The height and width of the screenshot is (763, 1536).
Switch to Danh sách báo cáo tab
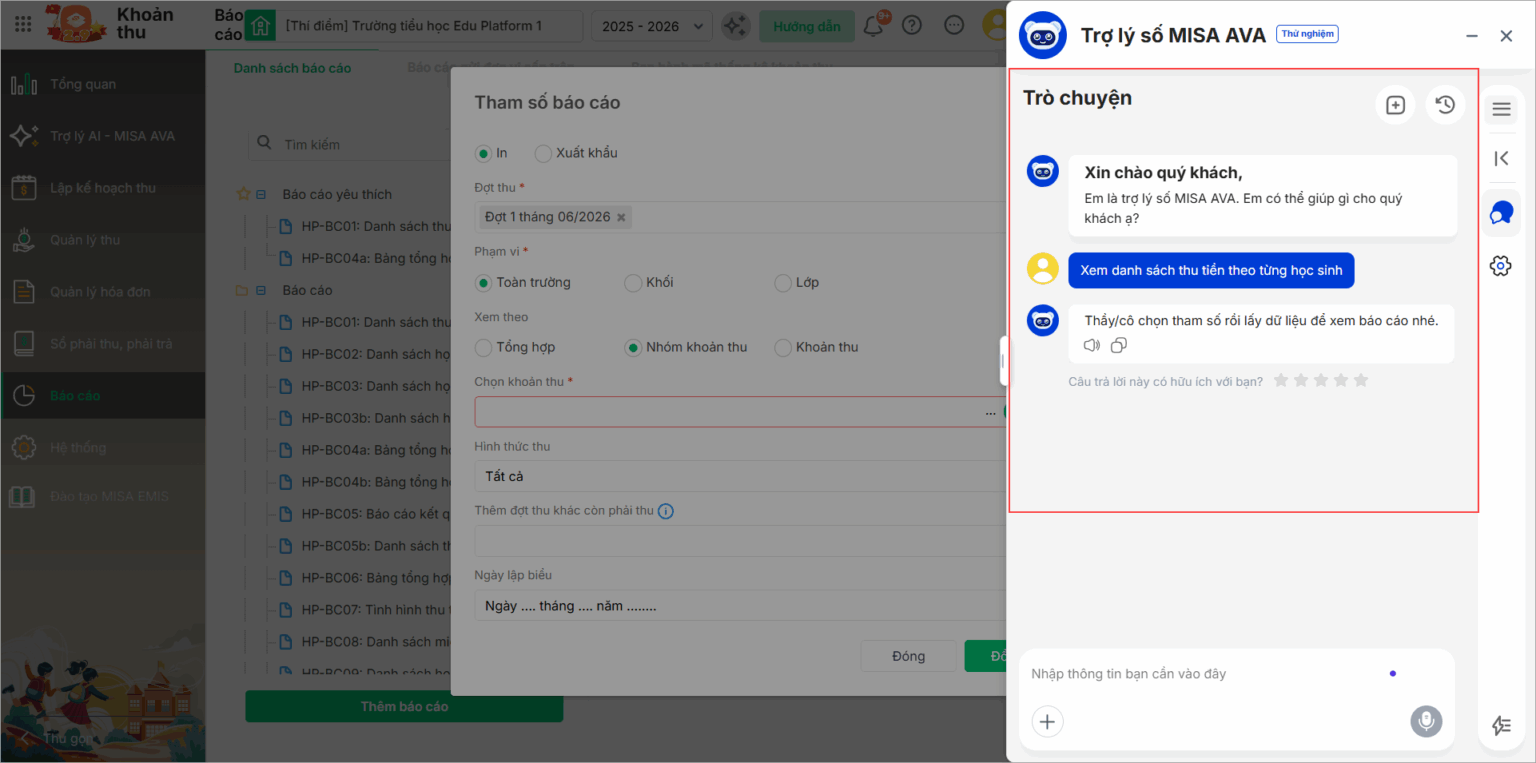pos(292,68)
